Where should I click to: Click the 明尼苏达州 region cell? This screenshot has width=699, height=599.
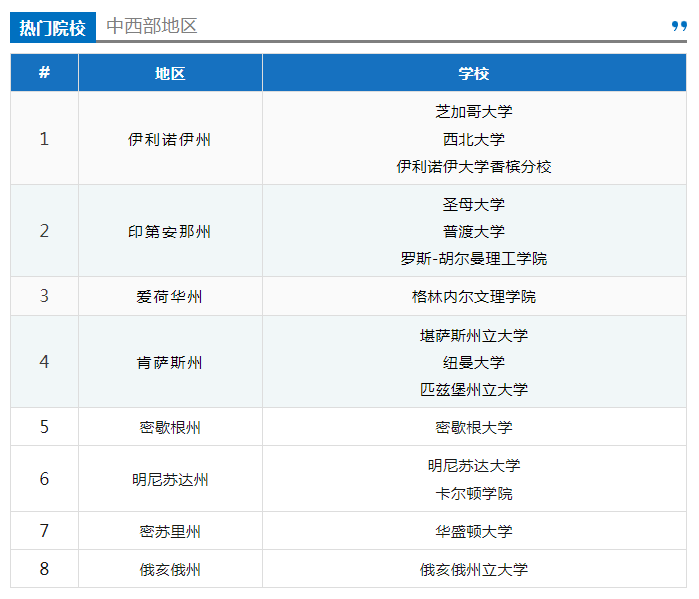pos(170,479)
